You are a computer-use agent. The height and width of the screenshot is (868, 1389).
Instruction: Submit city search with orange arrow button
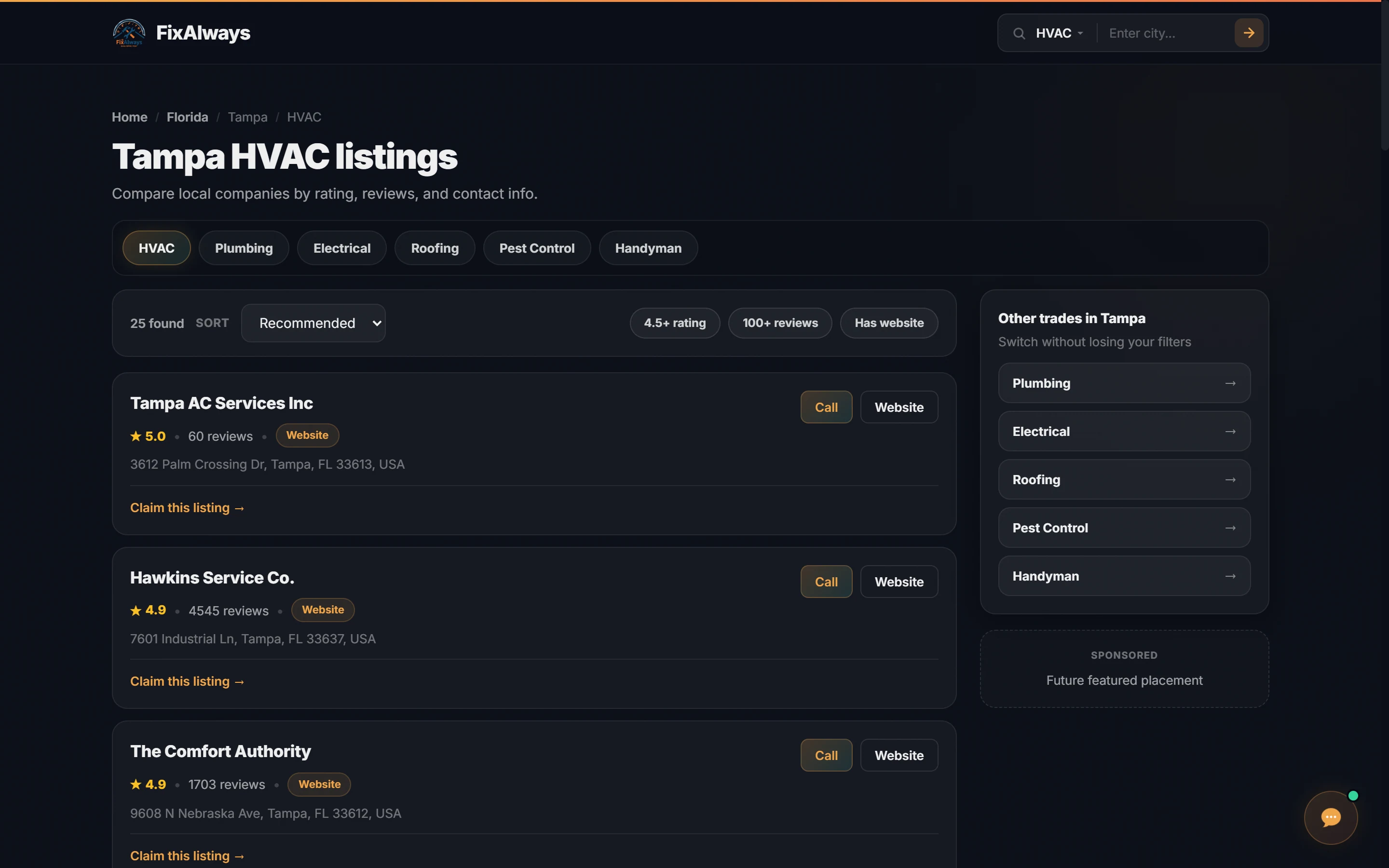[x=1248, y=33]
